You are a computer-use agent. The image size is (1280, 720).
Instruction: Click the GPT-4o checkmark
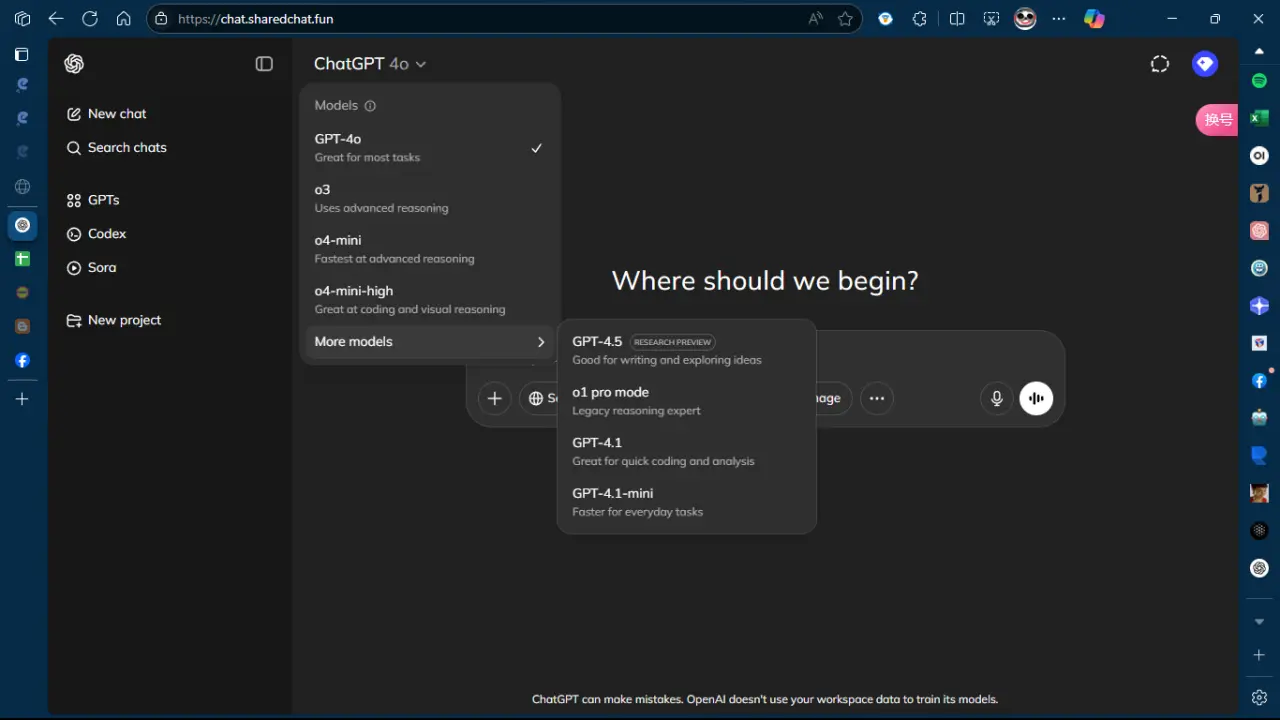[537, 148]
